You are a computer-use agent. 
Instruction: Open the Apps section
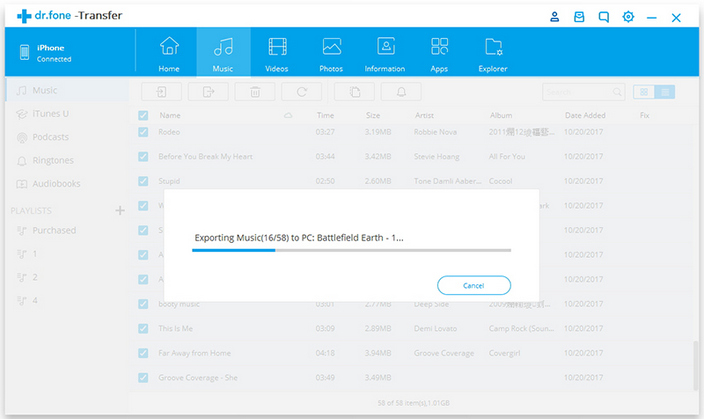(x=439, y=52)
